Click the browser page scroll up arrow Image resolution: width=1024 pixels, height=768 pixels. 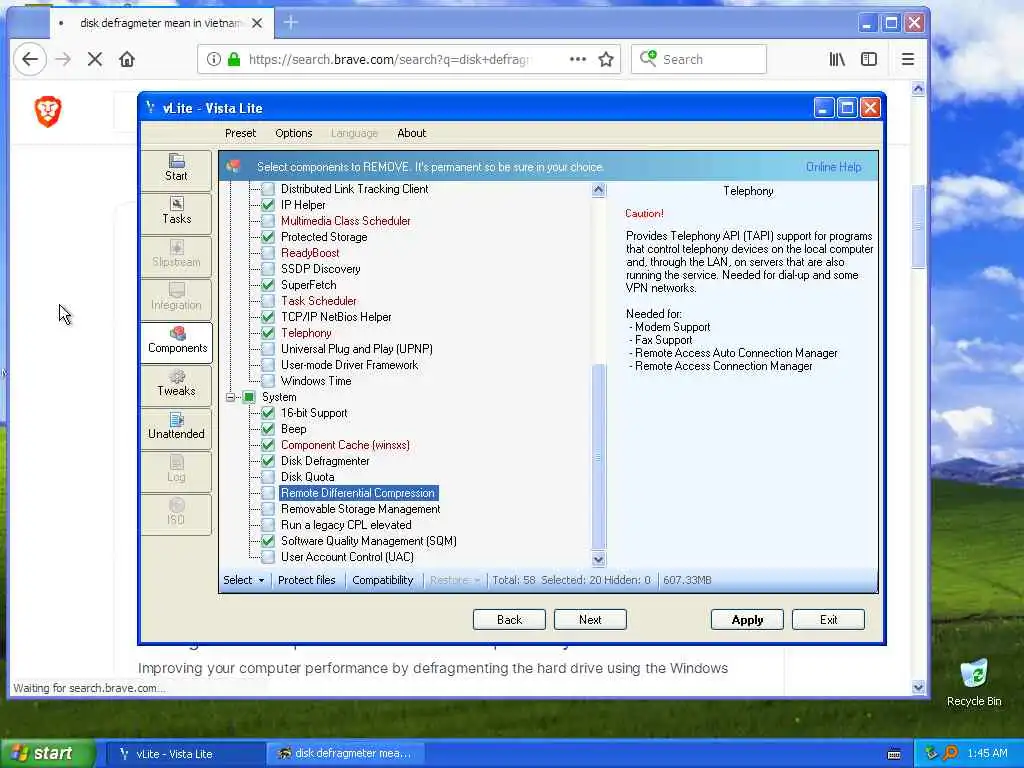[x=918, y=89]
